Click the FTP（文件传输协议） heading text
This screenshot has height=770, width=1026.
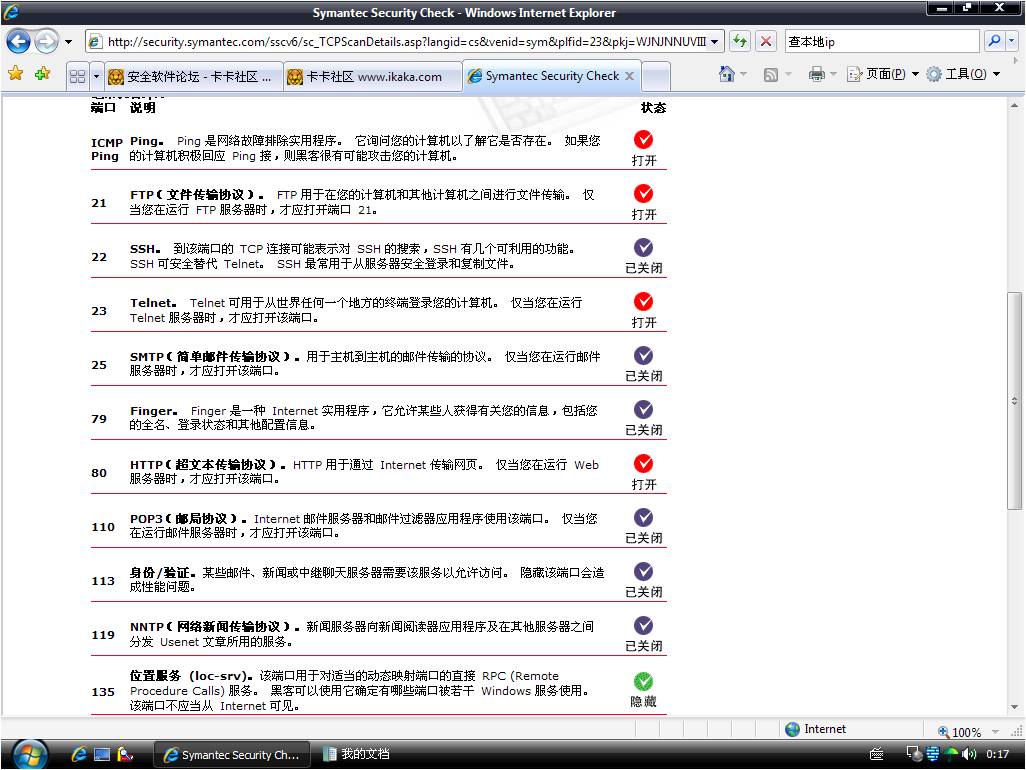(x=196, y=195)
